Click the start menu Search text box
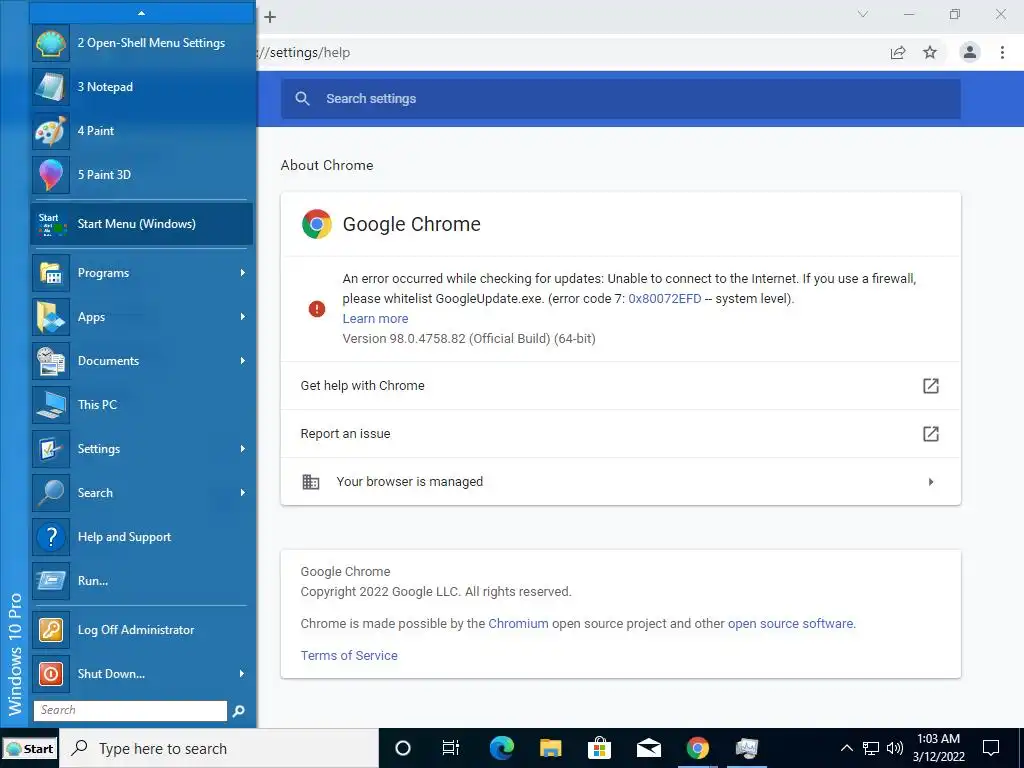The image size is (1024, 768). click(131, 711)
